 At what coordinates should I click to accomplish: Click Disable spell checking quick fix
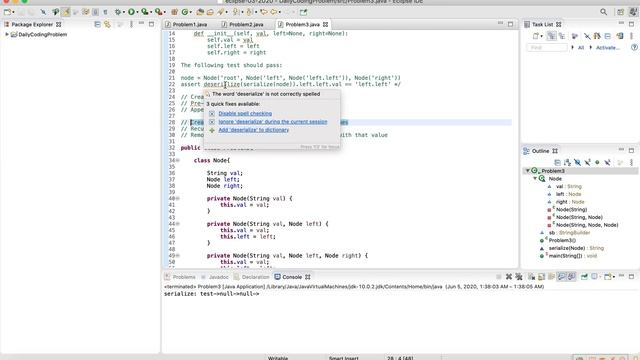tap(245, 113)
